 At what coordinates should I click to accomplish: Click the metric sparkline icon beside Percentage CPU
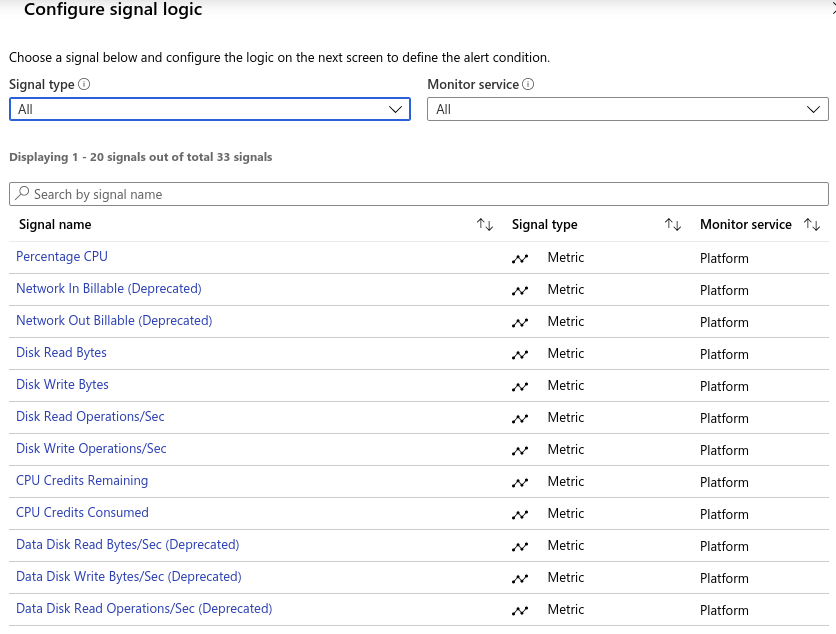point(520,258)
